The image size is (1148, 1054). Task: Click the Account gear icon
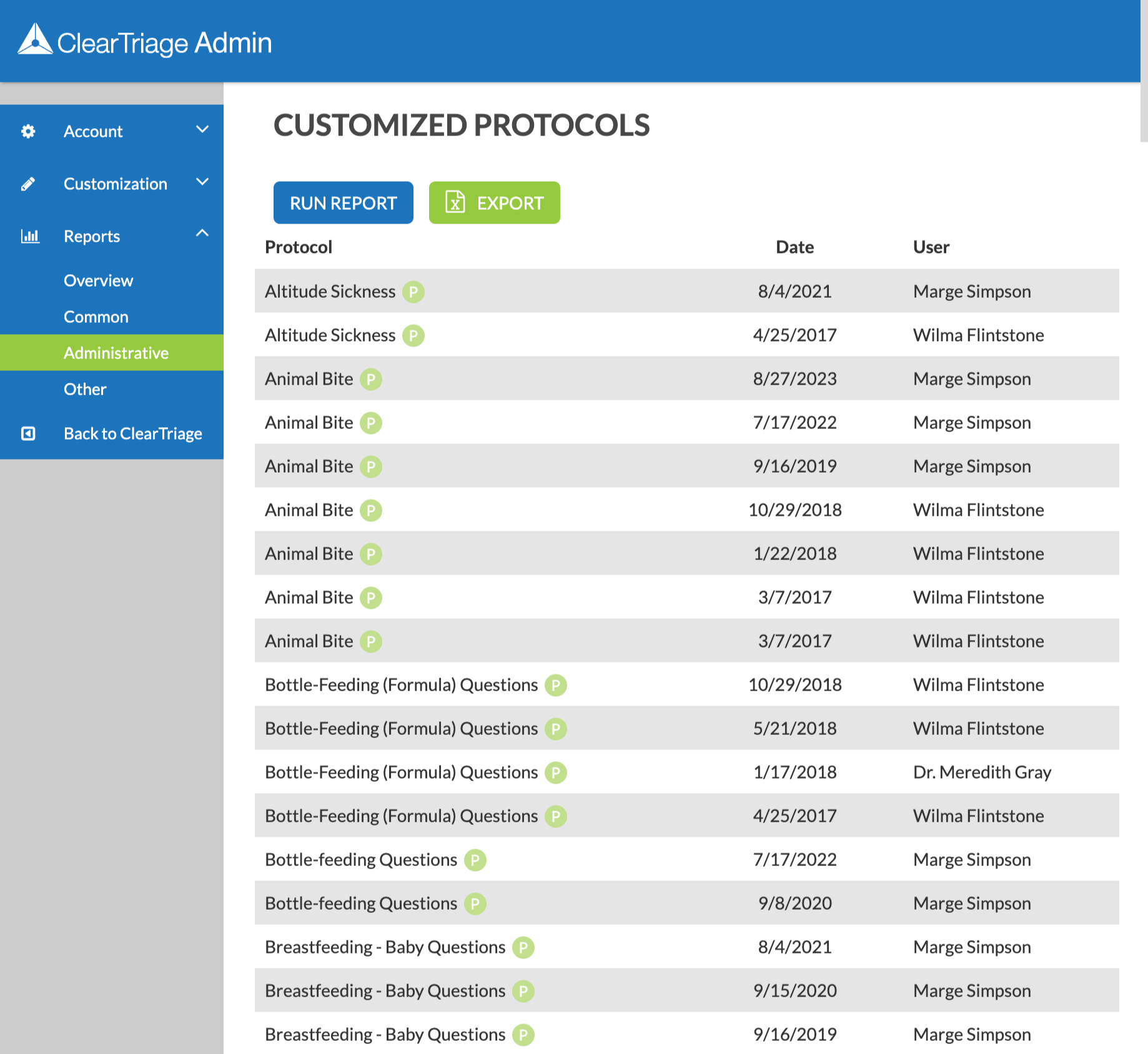[x=28, y=131]
